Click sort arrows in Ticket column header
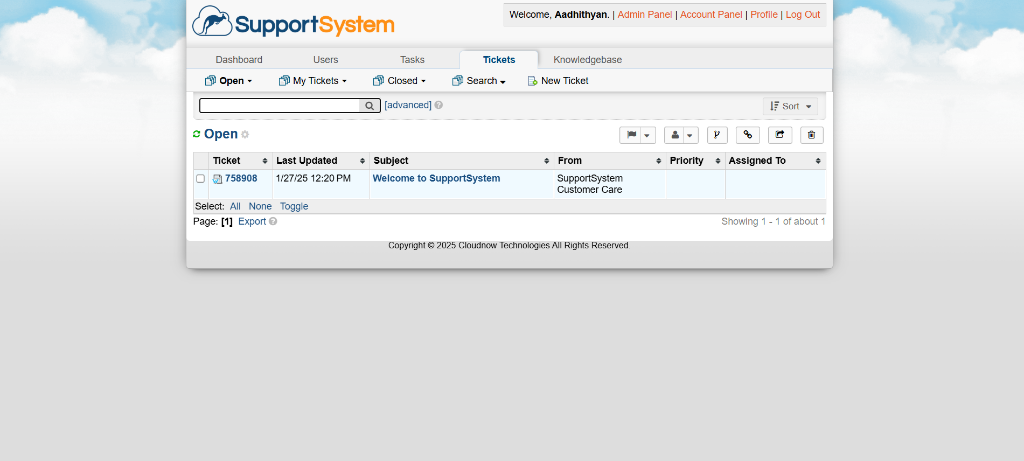This screenshot has height=461, width=1024. tap(265, 161)
